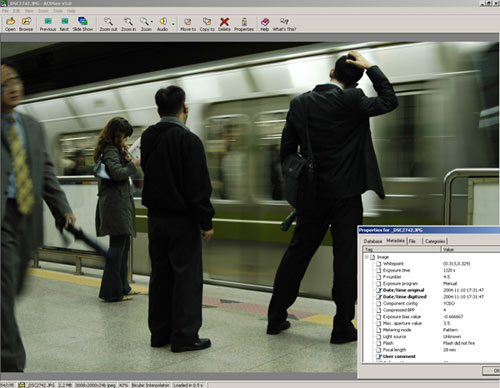Delete the image with the red X

point(224,24)
